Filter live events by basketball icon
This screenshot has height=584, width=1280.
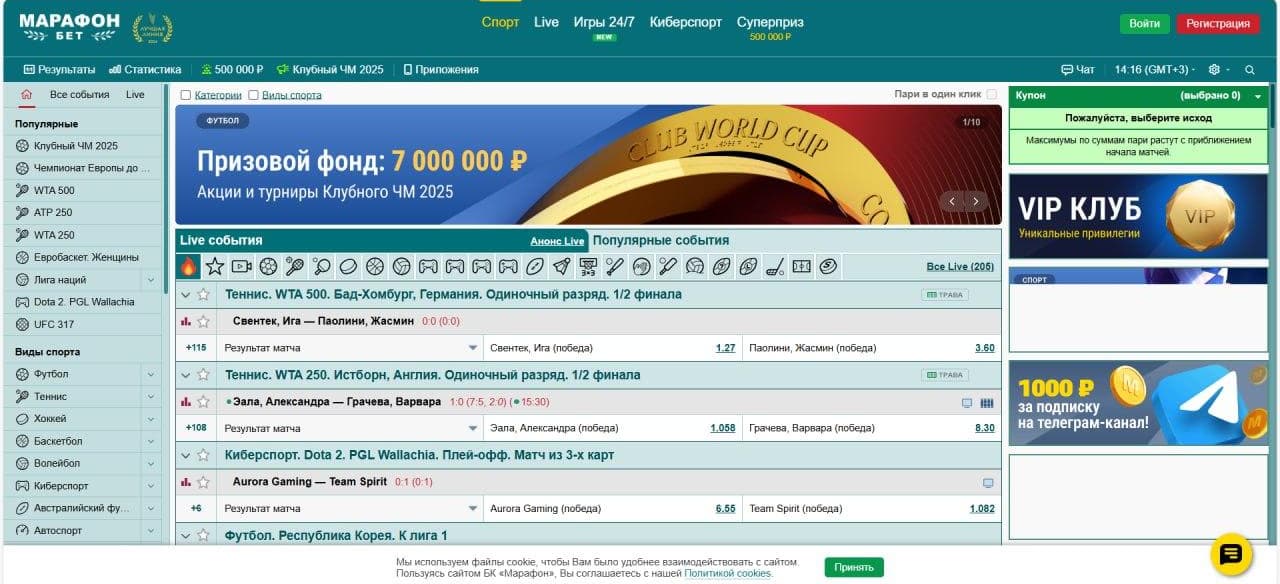[375, 267]
